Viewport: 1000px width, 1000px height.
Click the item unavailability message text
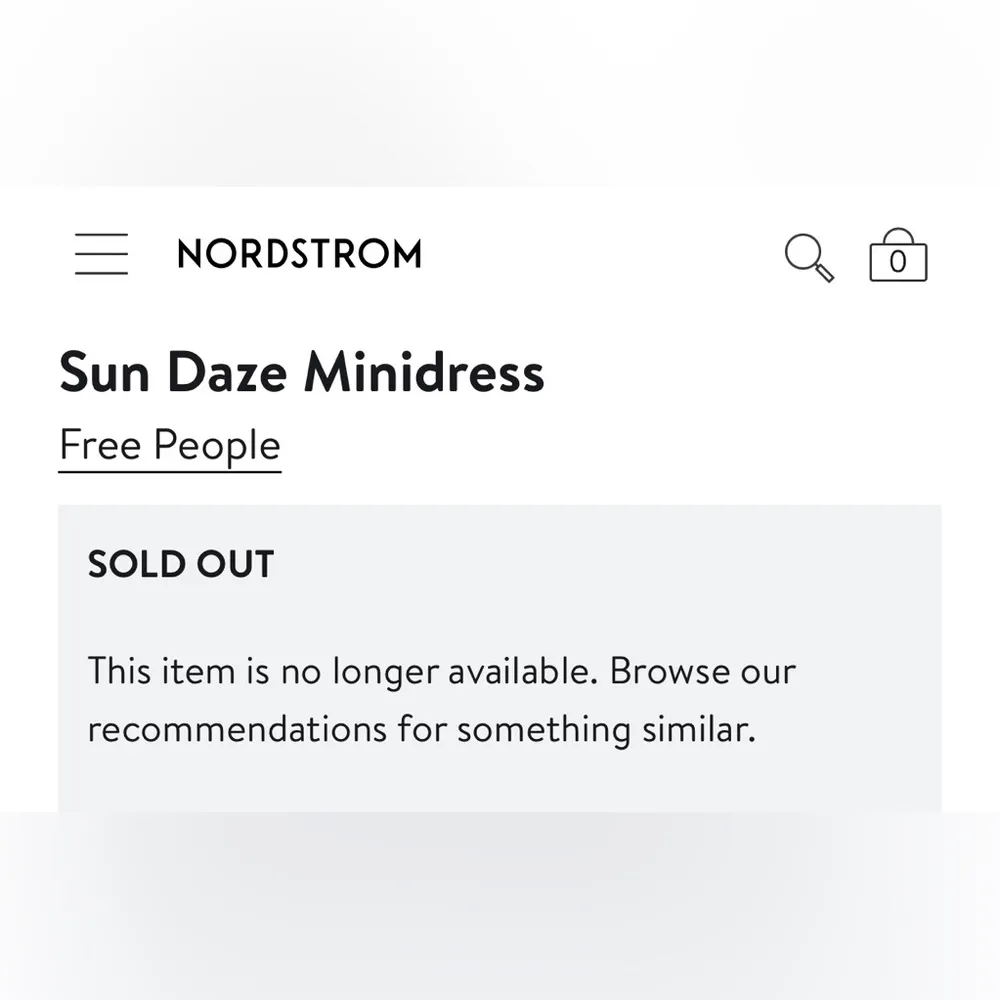(441, 700)
